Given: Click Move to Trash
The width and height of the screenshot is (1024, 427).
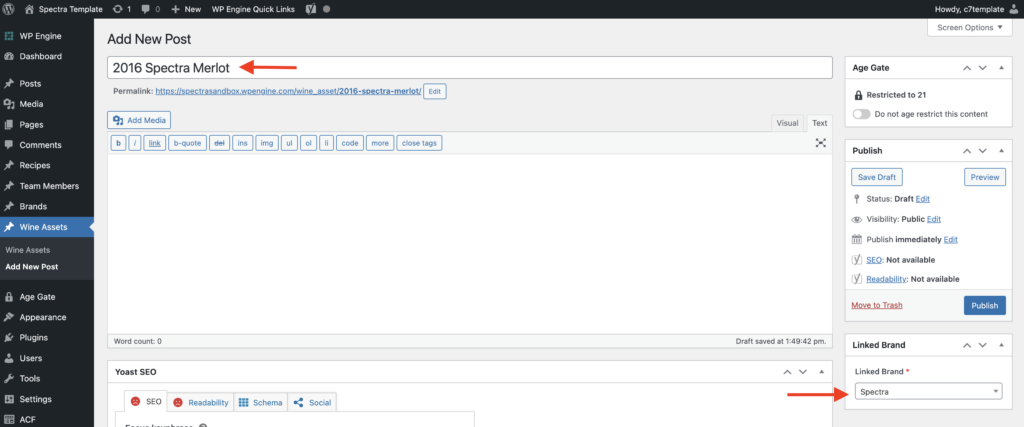Looking at the screenshot, I should click(877, 305).
